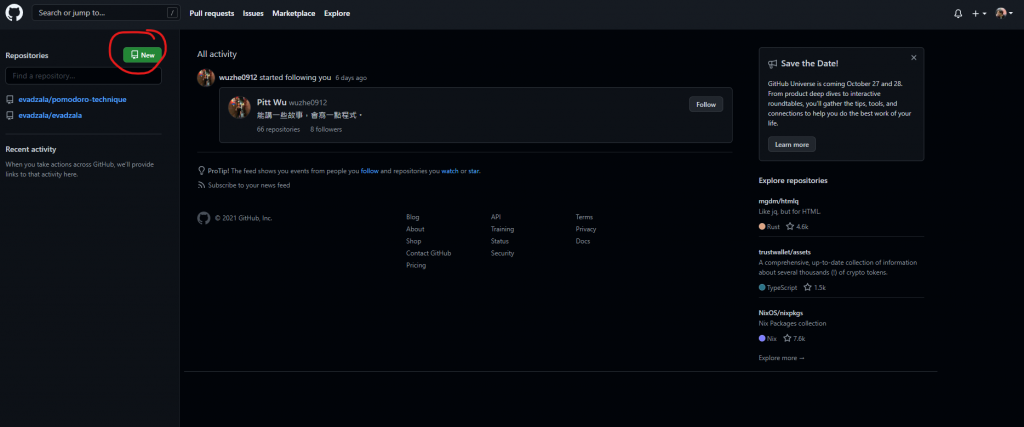This screenshot has width=1024, height=427.
Task: Click the TypeScript language dot
Action: [x=762, y=287]
